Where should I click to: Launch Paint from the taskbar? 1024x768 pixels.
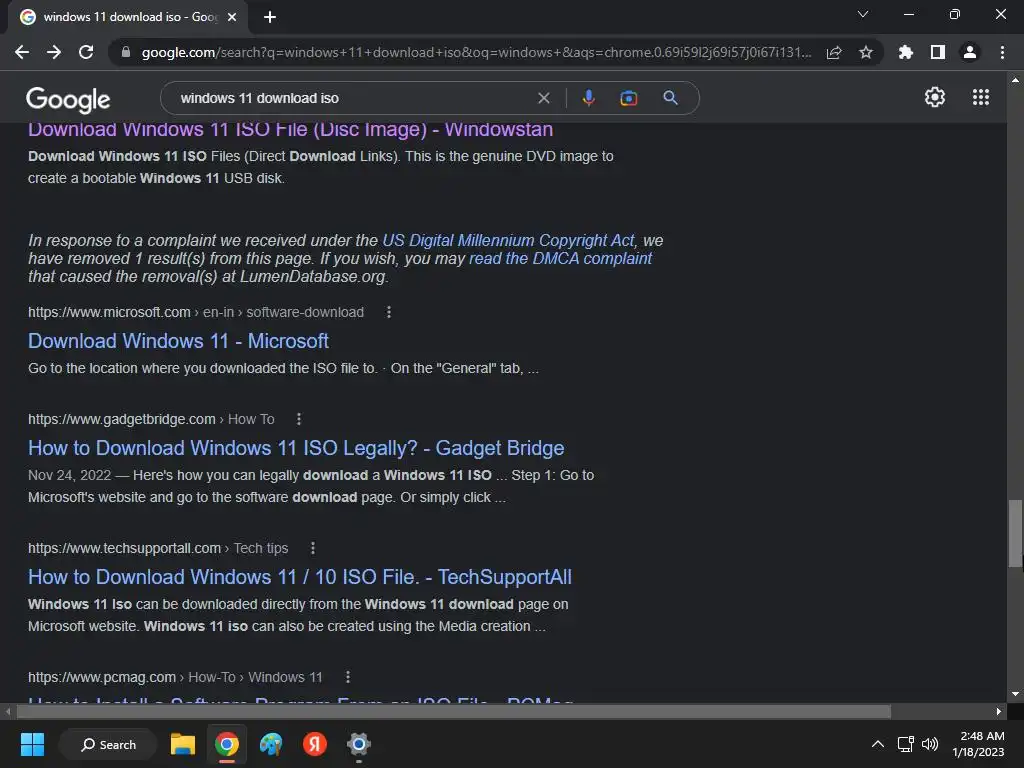270,744
